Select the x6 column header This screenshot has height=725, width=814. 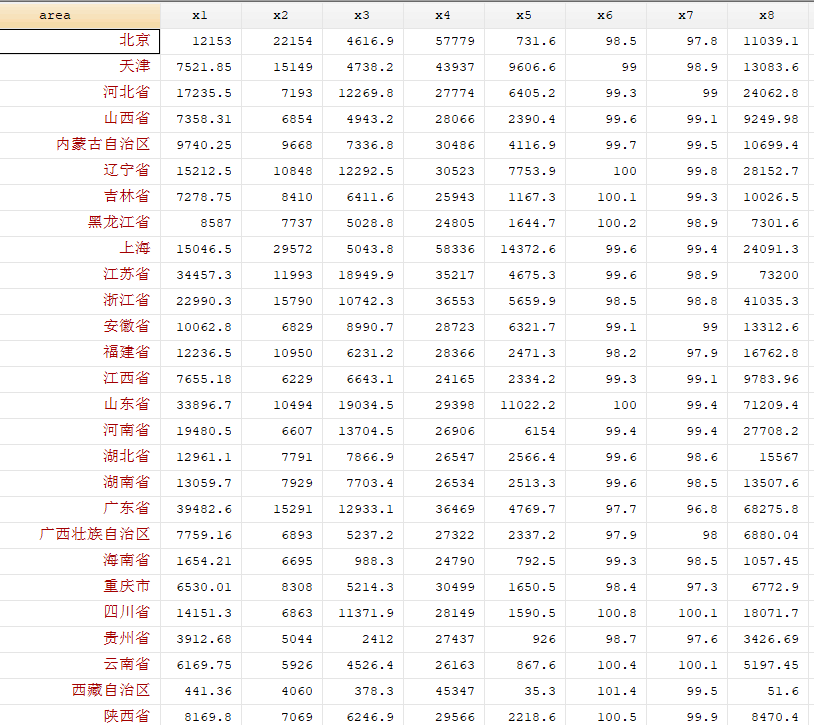[x=605, y=15]
